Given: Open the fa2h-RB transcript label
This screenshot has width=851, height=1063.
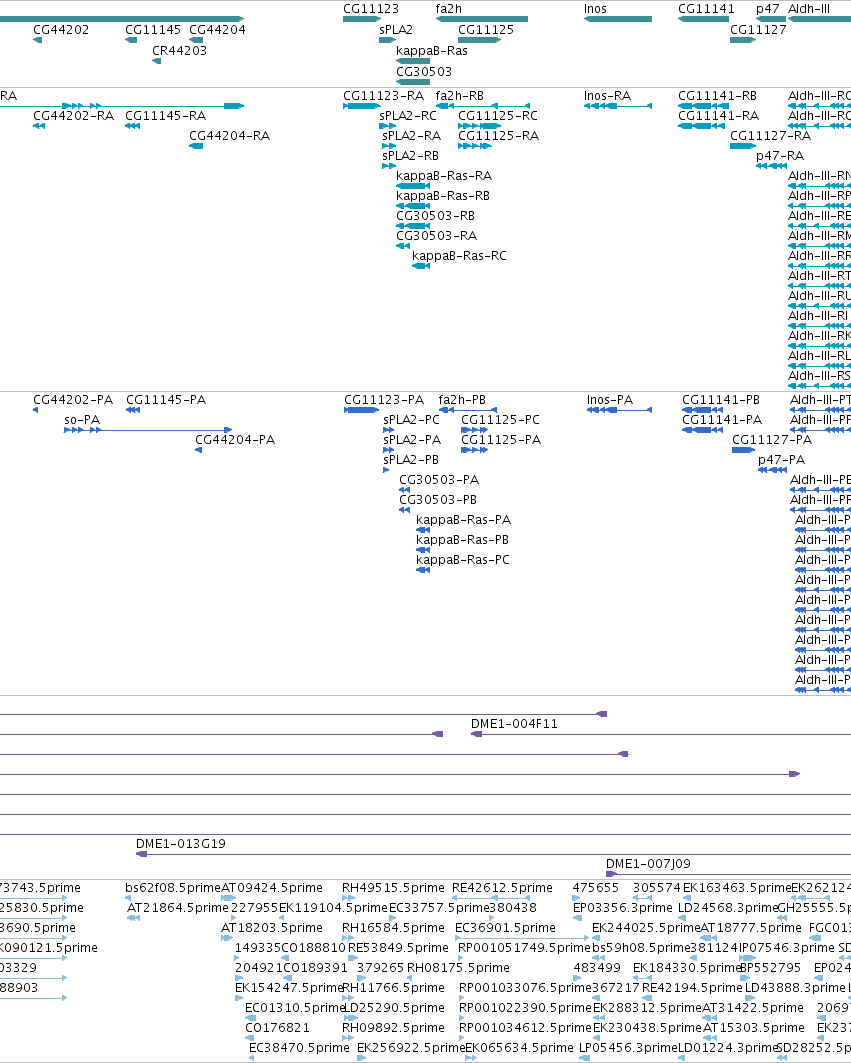Looking at the screenshot, I should tap(460, 96).
